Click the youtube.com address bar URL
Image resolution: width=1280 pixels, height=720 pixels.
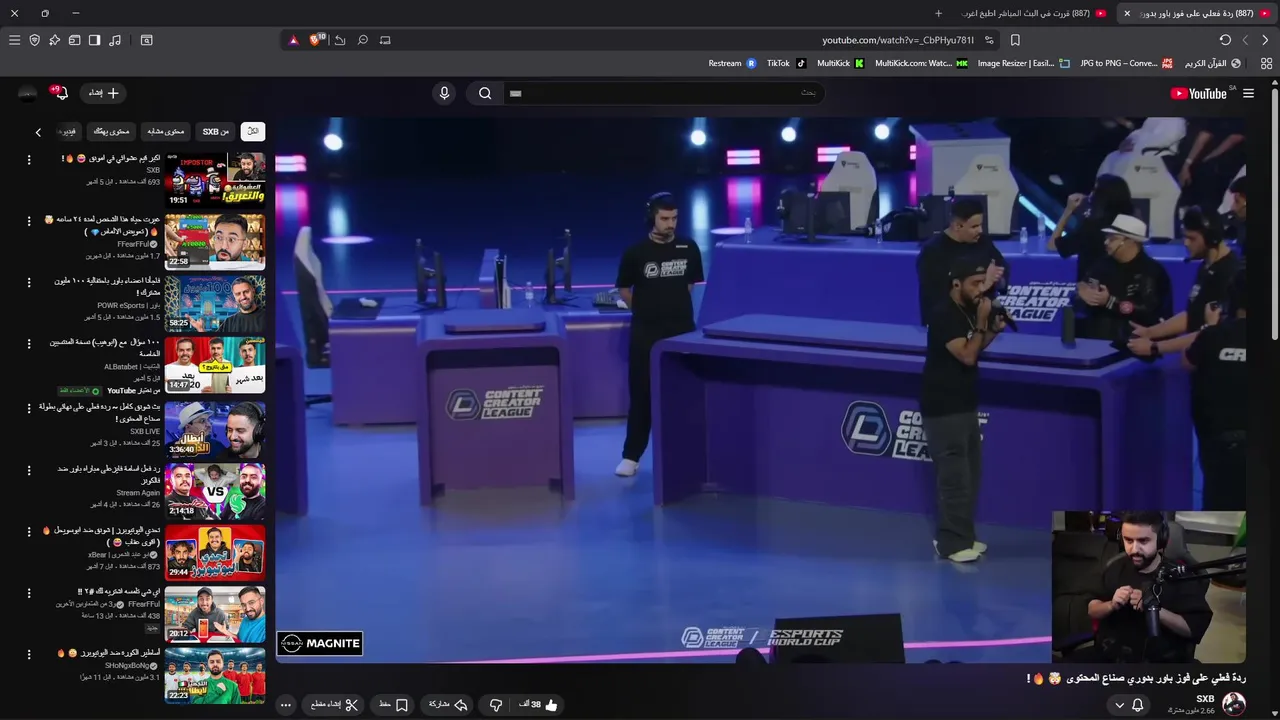click(x=897, y=40)
